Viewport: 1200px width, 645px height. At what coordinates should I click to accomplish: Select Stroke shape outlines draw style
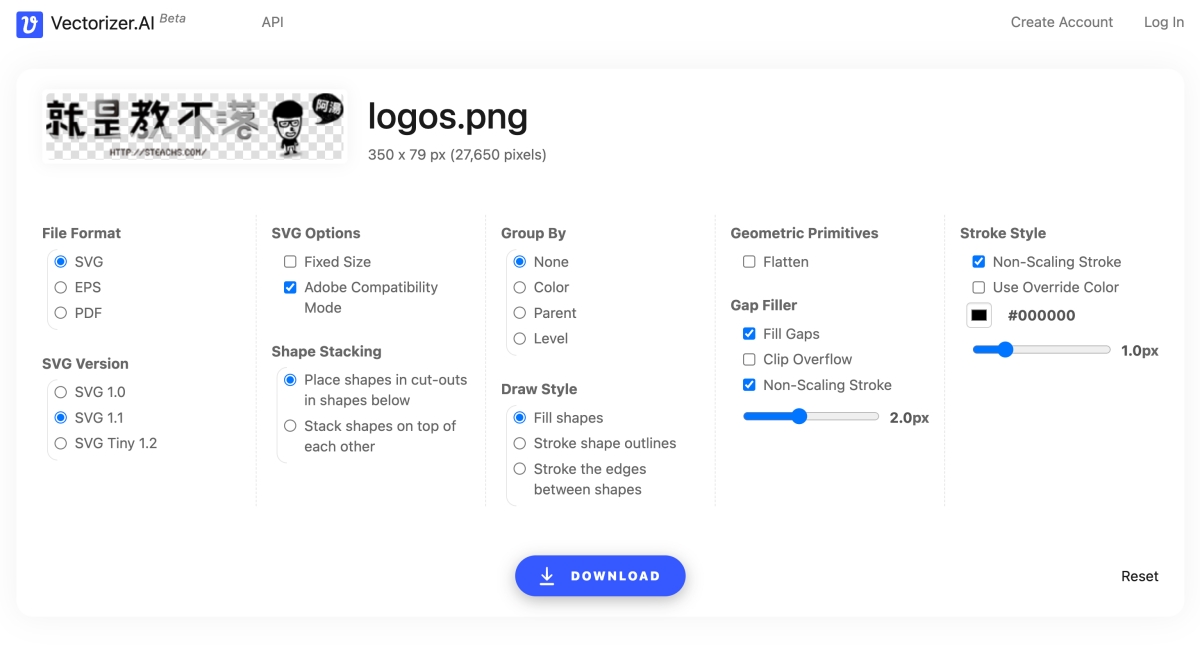520,443
